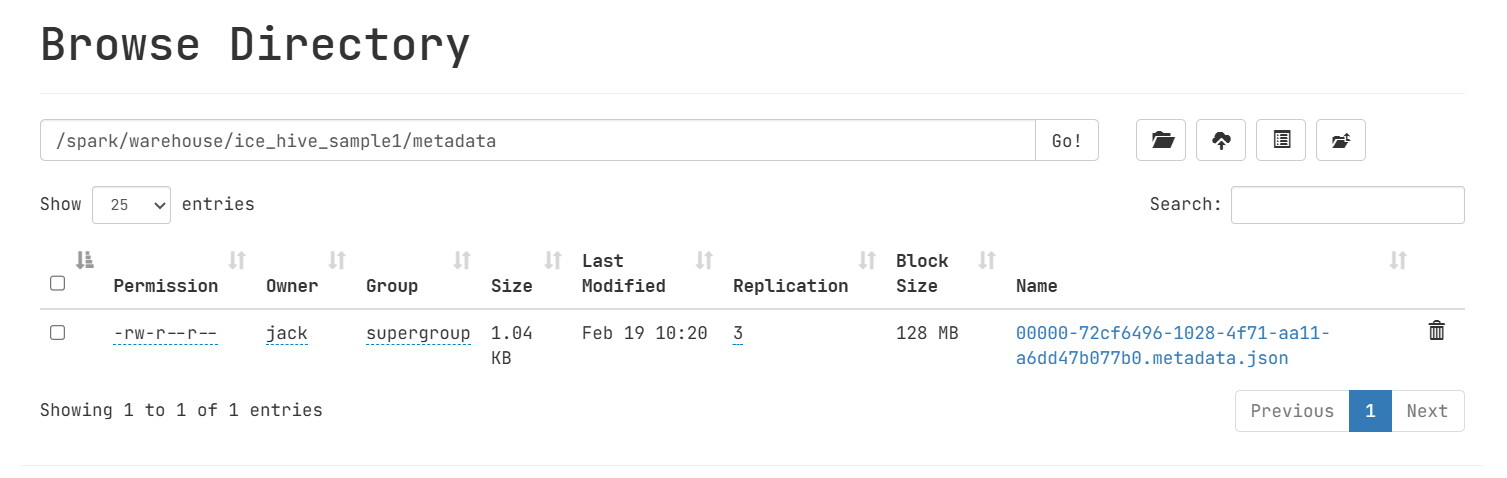Click the list view document icon

point(1281,141)
